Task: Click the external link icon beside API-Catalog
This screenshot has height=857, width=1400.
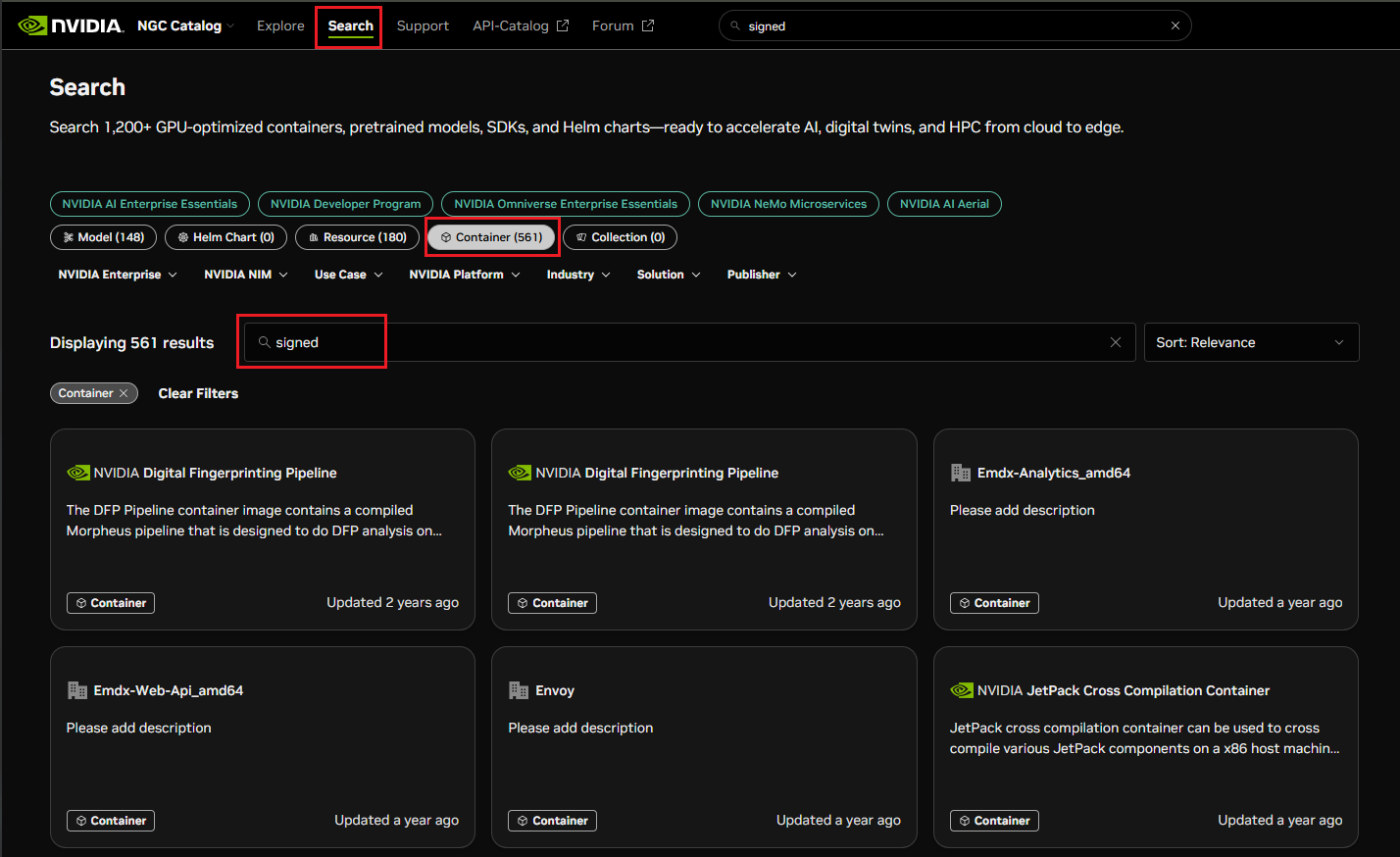Action: [563, 25]
